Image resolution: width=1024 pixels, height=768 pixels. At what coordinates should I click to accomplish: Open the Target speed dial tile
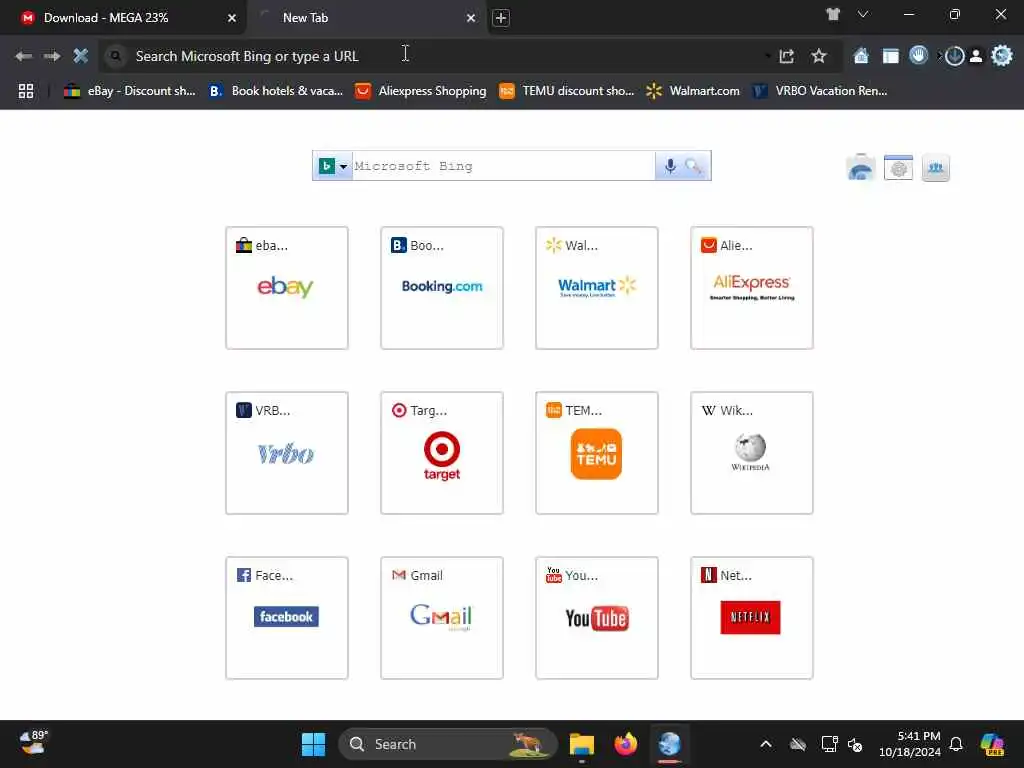tap(442, 453)
